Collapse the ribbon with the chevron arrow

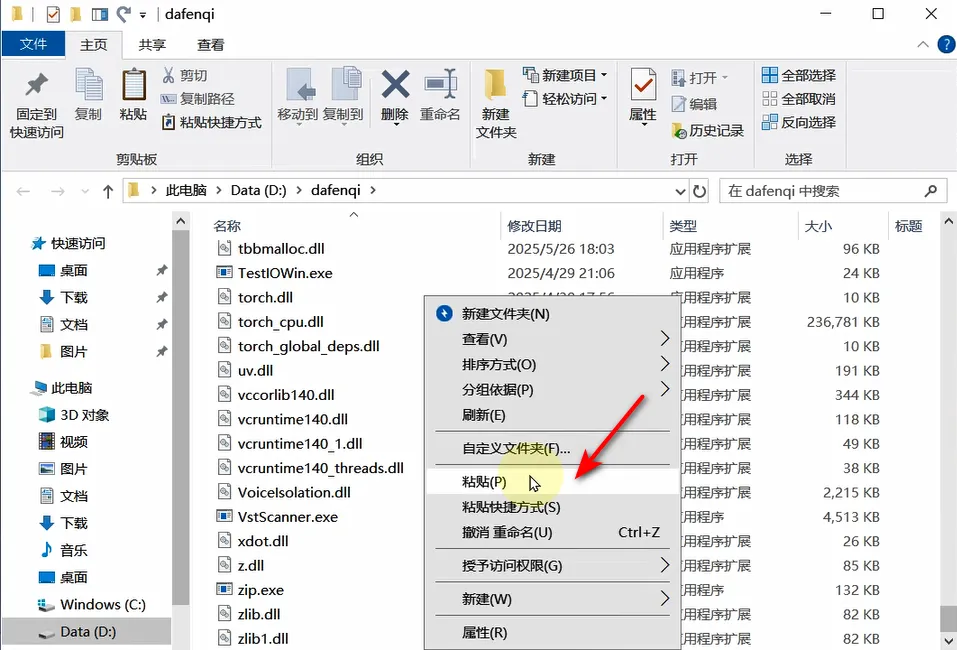click(x=923, y=45)
